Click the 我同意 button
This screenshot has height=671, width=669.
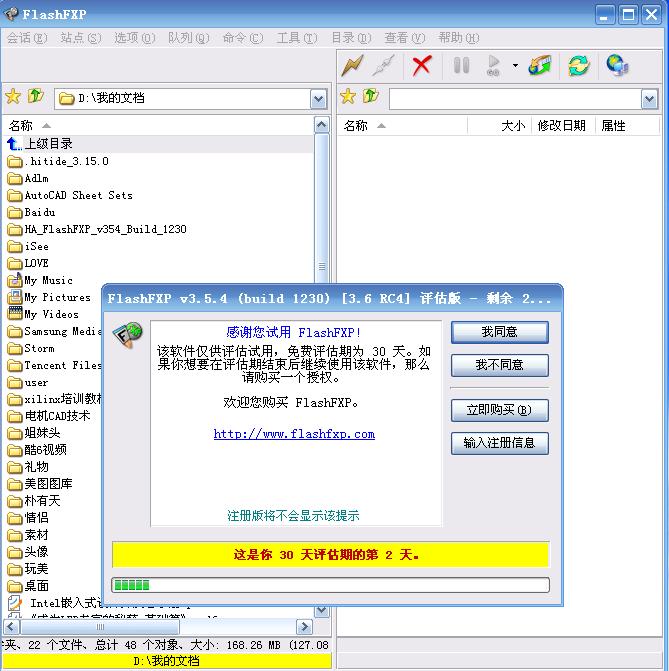pos(499,332)
